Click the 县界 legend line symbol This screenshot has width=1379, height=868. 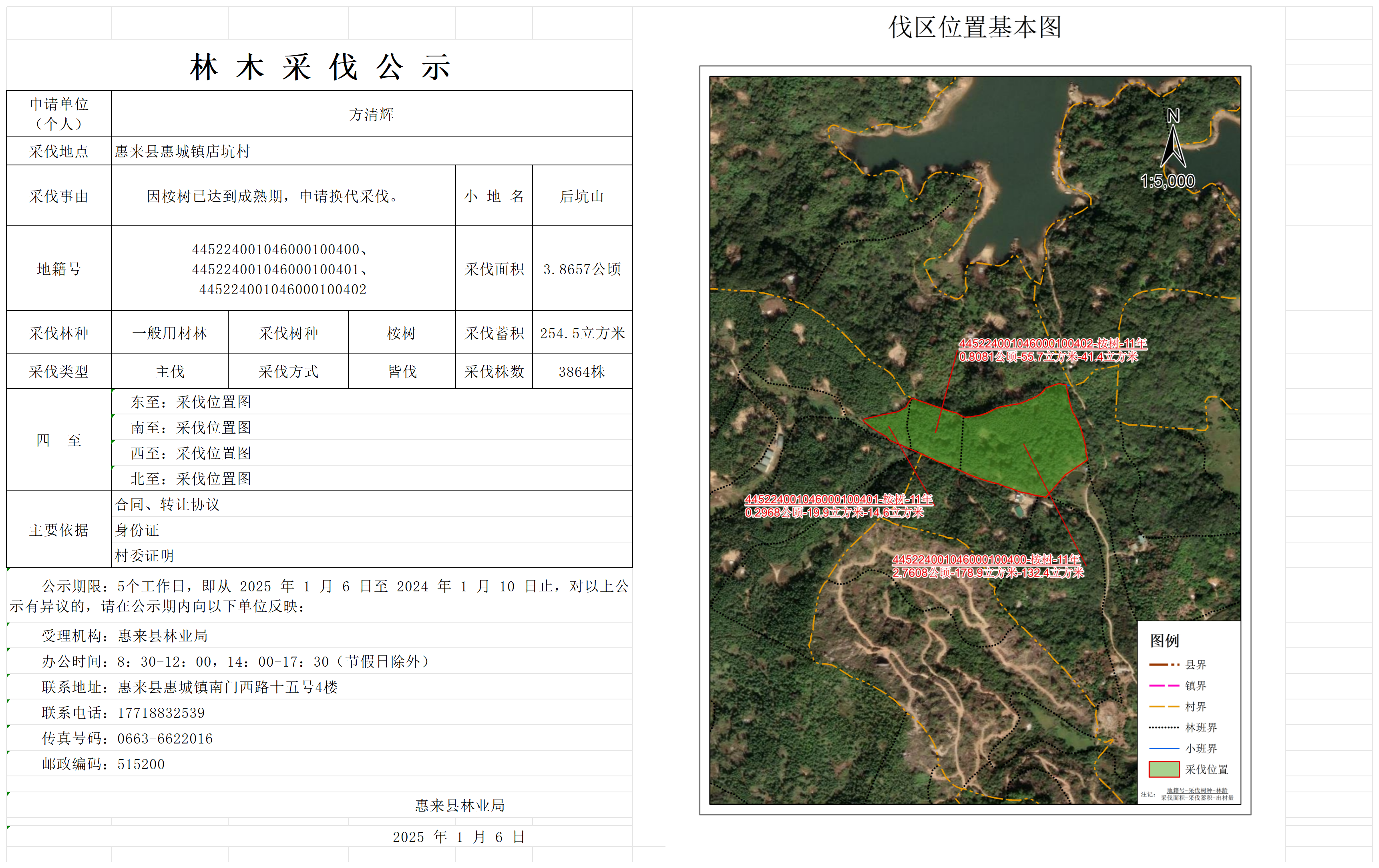1164,665
